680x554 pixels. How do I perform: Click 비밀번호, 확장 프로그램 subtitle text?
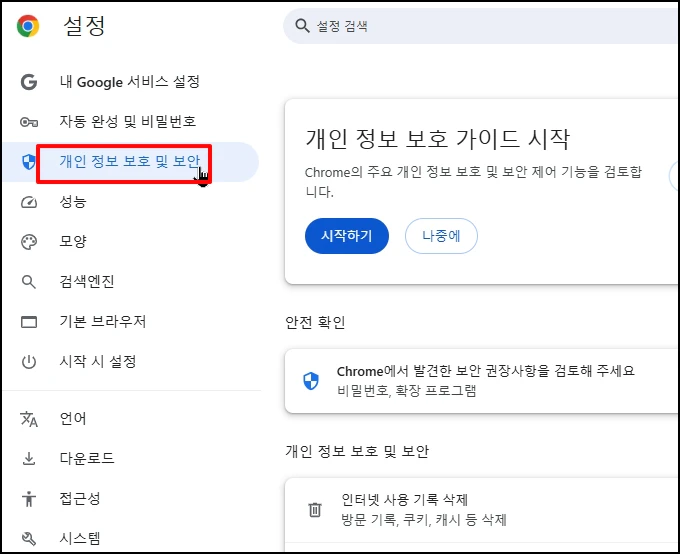click(407, 391)
